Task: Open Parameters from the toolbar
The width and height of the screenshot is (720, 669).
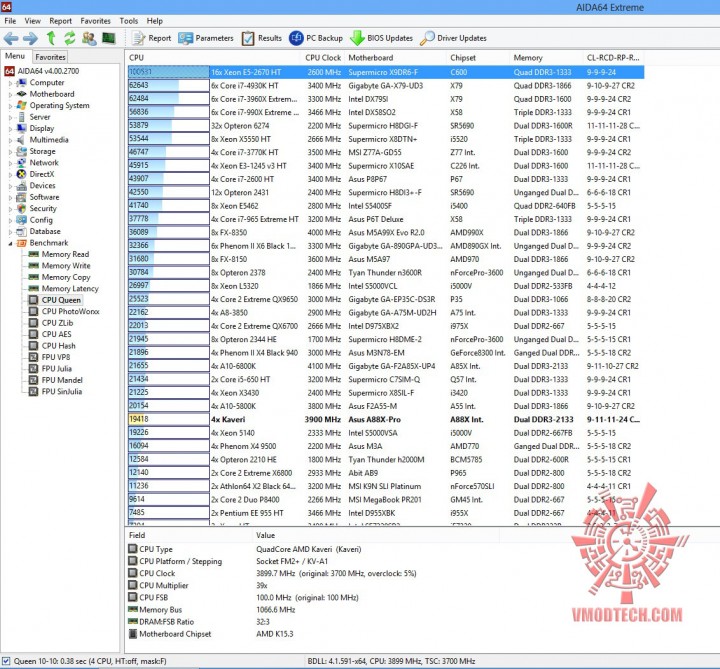Action: point(206,38)
